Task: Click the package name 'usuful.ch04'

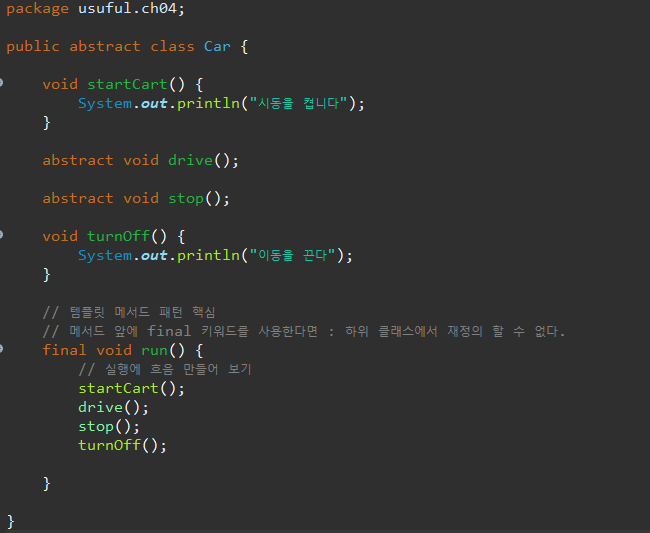Action: click(x=128, y=8)
